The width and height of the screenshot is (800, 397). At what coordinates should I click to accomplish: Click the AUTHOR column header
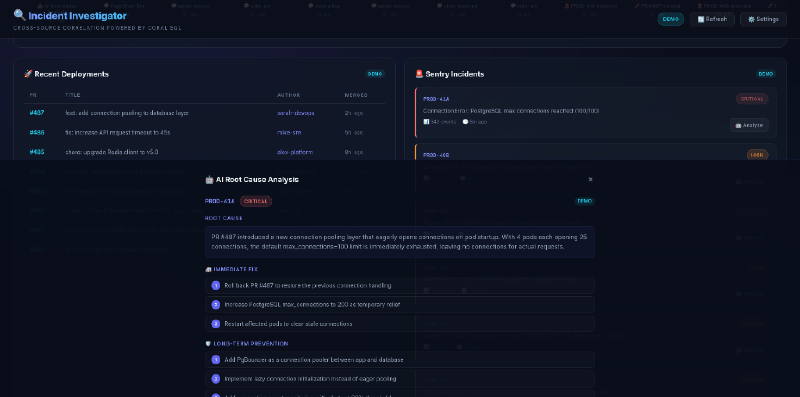tap(288, 95)
